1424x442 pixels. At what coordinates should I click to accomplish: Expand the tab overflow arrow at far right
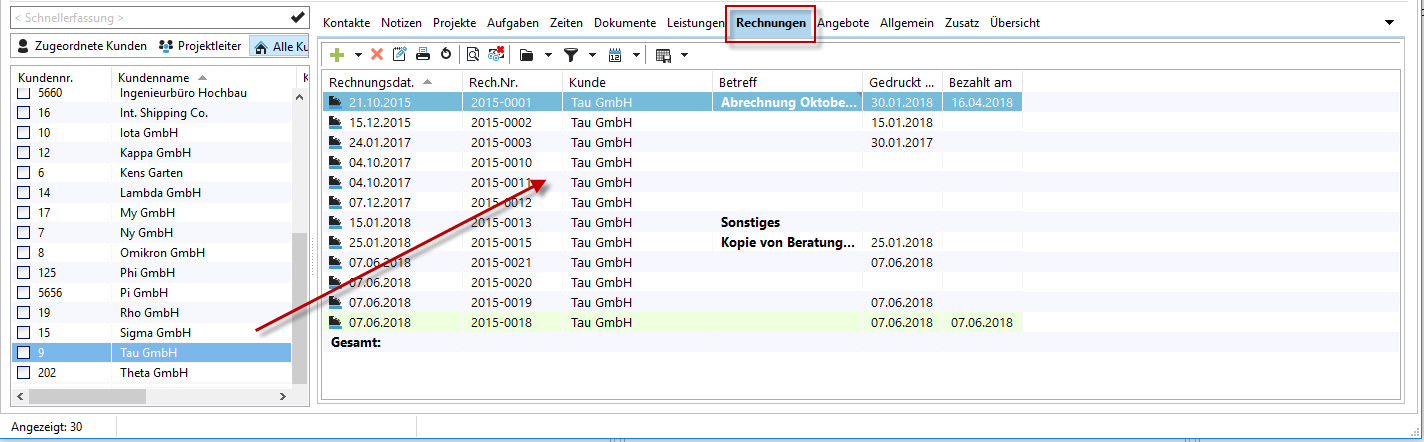coord(1389,22)
